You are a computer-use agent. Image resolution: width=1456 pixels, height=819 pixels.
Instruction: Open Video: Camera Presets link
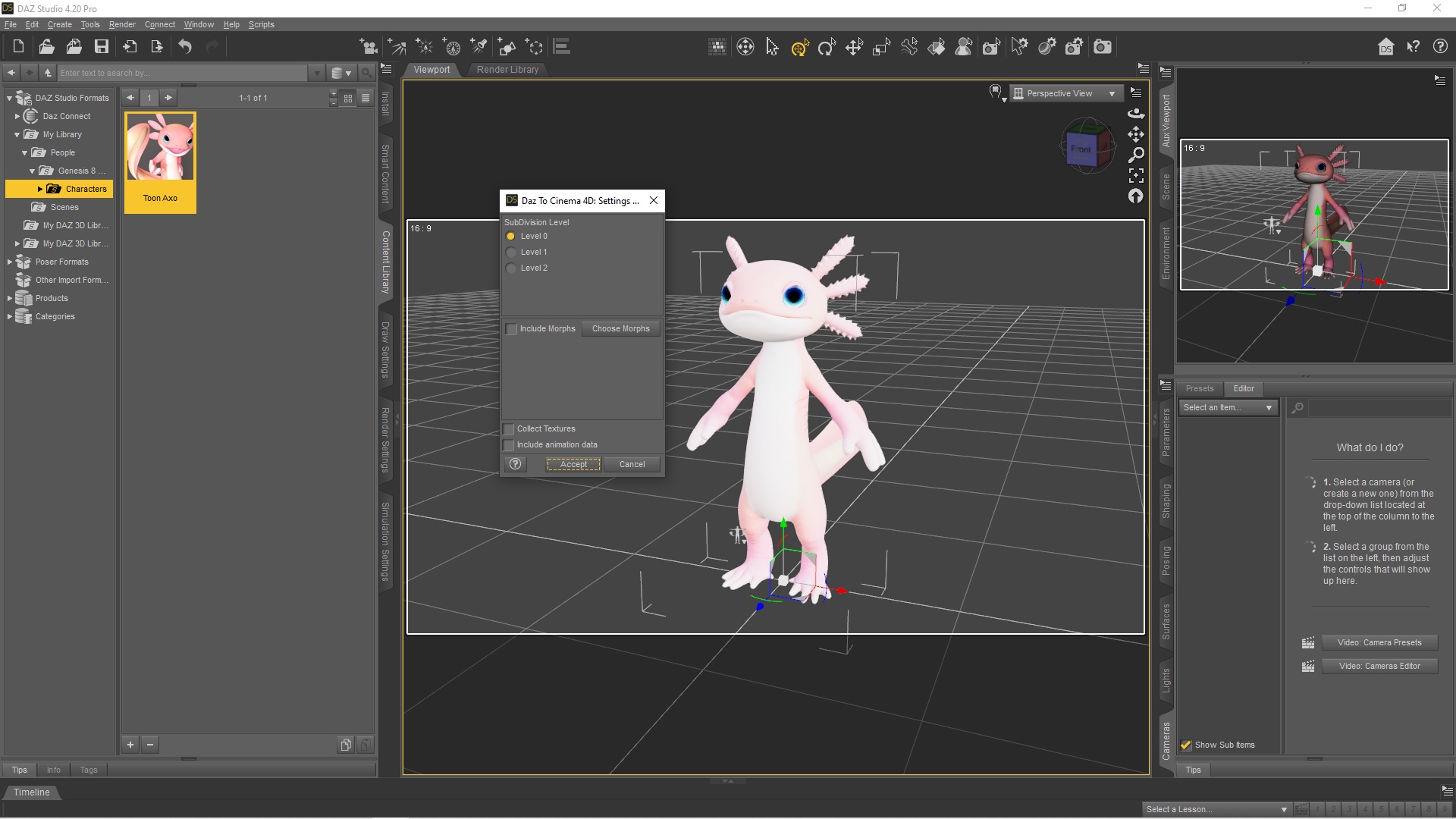[1379, 643]
